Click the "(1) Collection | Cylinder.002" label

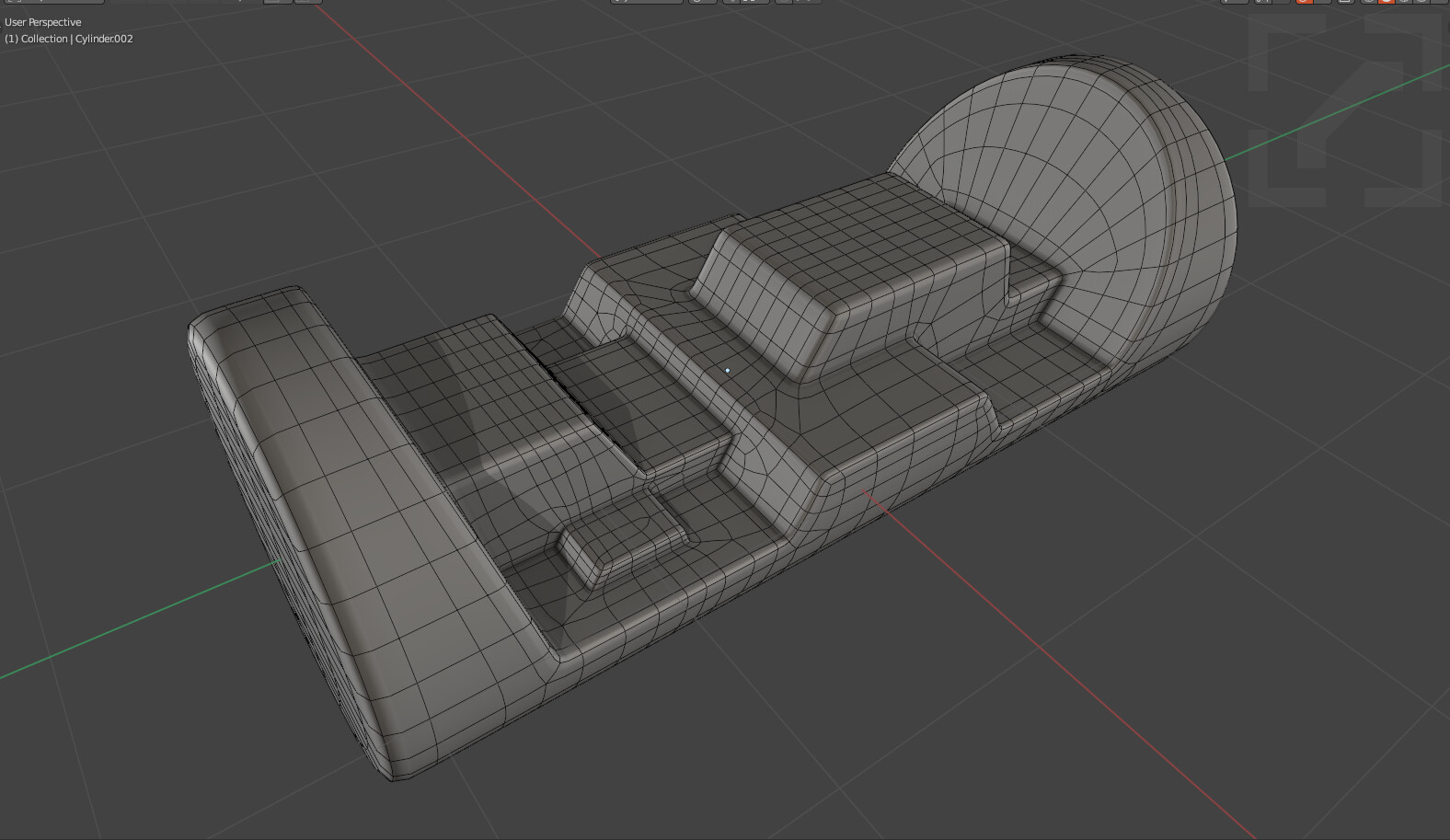click(69, 39)
